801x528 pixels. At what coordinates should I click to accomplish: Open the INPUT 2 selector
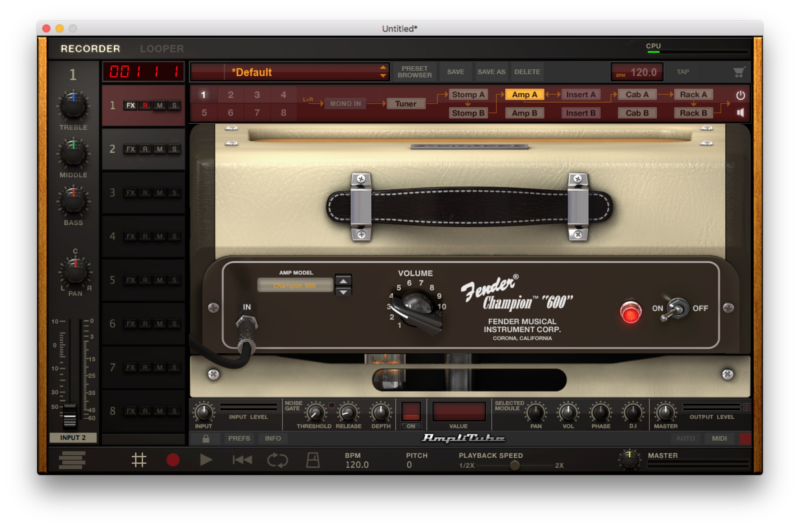click(x=73, y=438)
